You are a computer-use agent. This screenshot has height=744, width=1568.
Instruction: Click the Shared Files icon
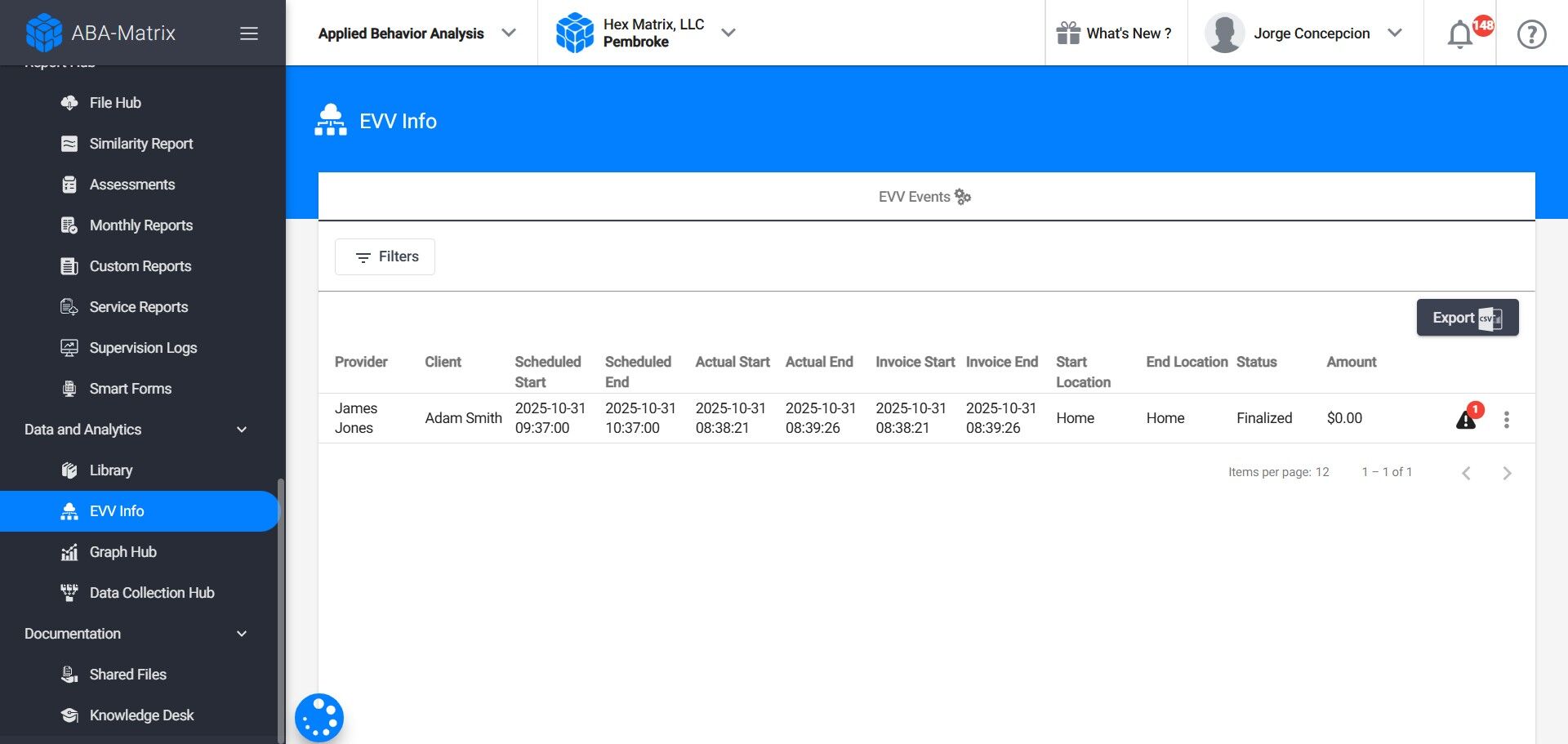69,675
